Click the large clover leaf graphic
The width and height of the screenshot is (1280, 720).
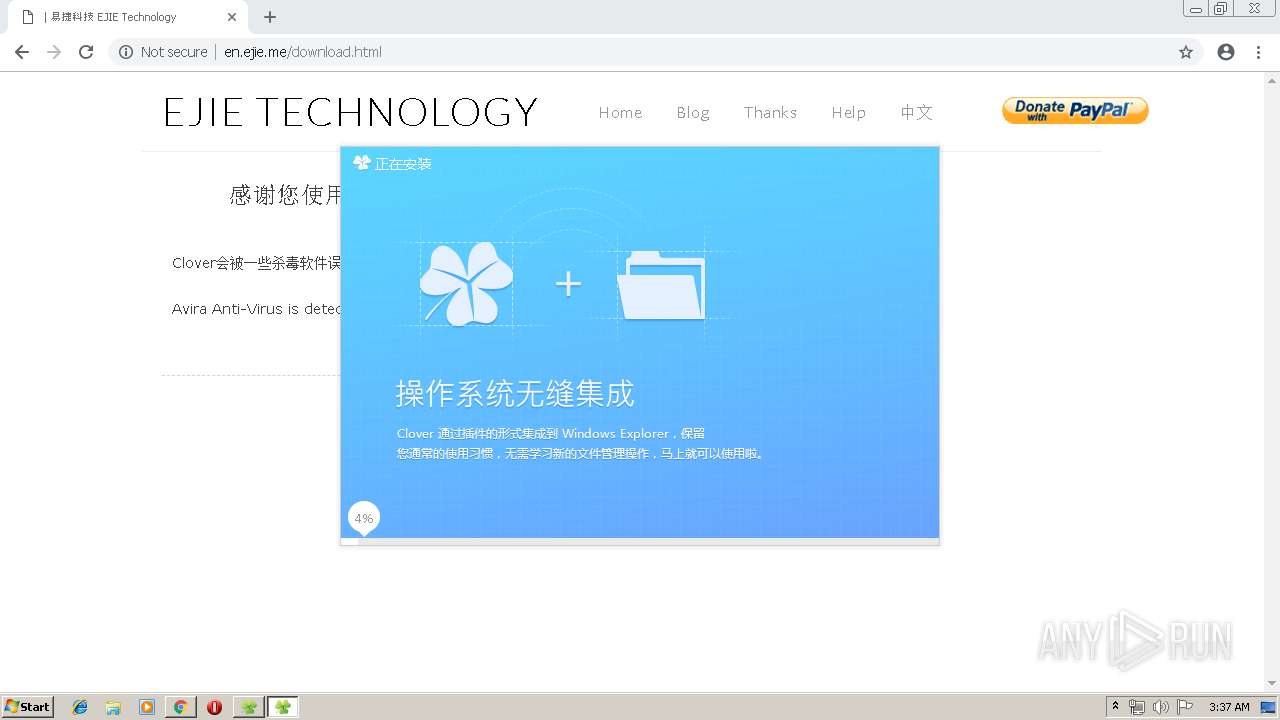click(466, 284)
